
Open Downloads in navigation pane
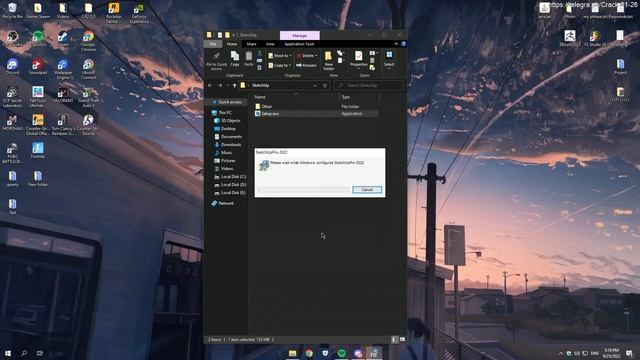[228, 145]
